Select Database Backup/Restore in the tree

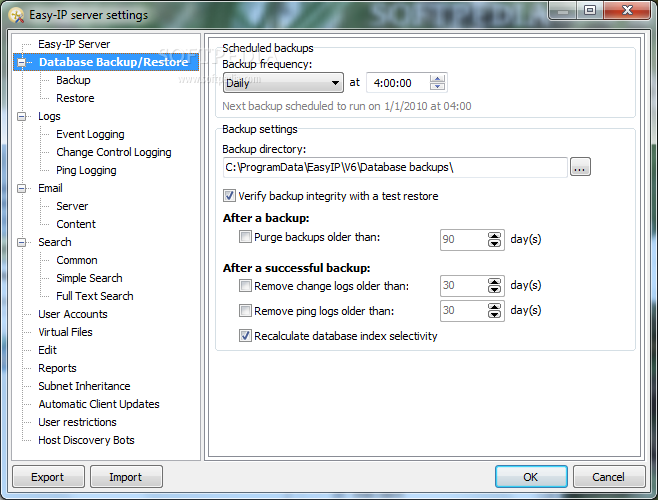point(113,62)
